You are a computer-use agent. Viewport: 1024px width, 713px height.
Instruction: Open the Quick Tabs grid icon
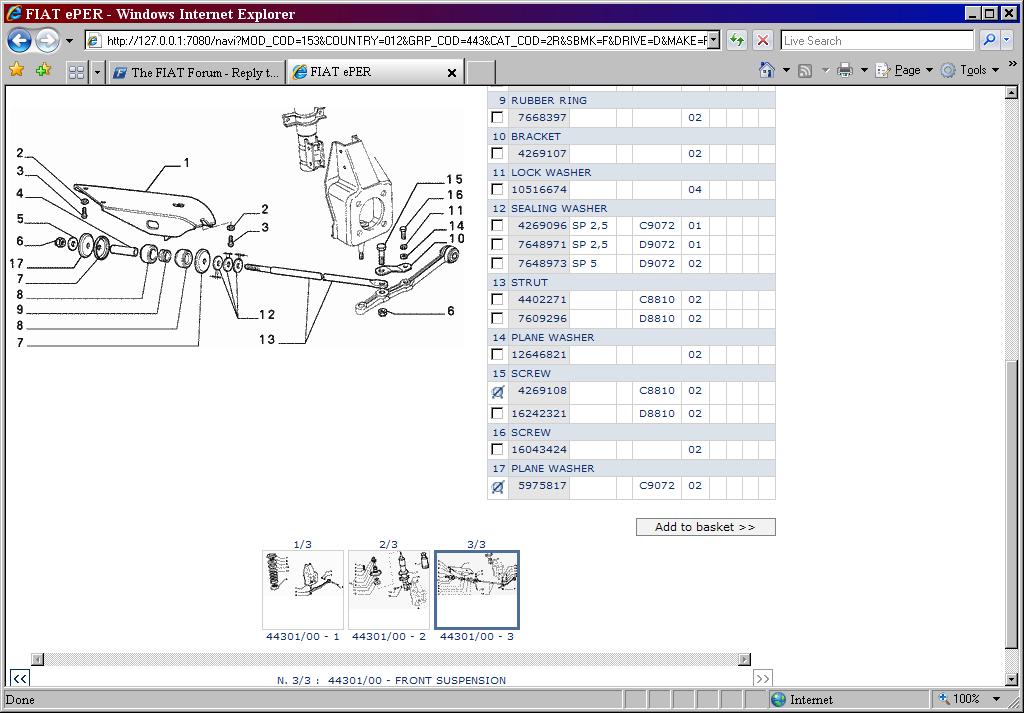(x=76, y=72)
